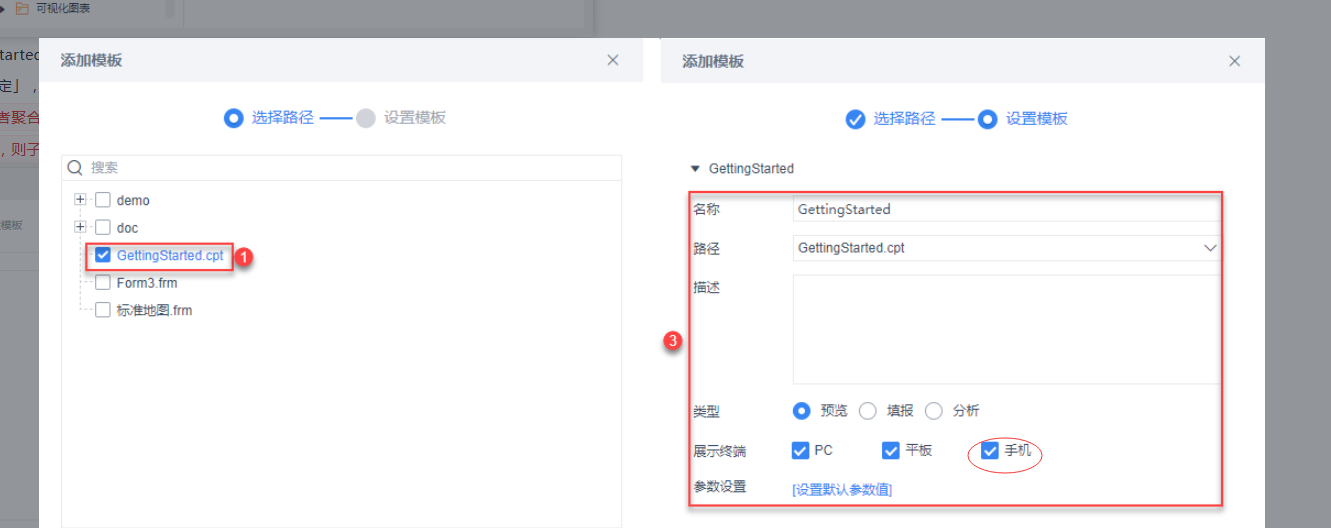1331x528 pixels.
Task: Click the search magnifier icon
Action: (x=75, y=167)
